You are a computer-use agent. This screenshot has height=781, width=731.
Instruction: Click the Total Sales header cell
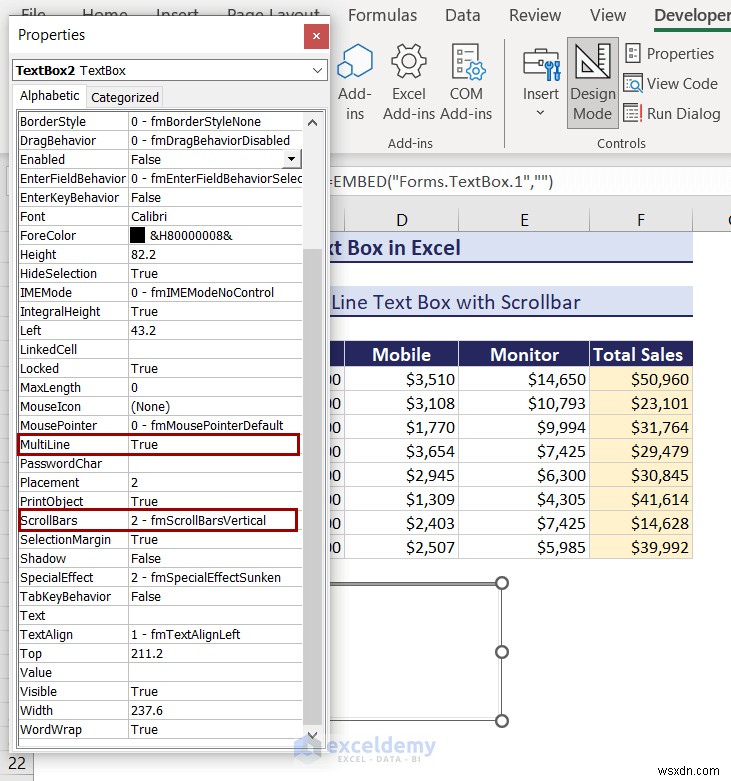[x=641, y=354]
